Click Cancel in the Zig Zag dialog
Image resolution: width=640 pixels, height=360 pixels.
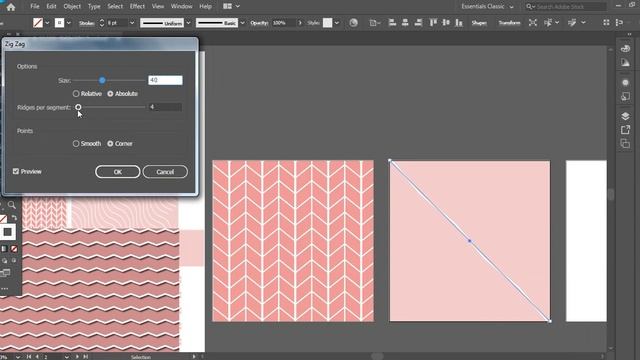coord(165,172)
